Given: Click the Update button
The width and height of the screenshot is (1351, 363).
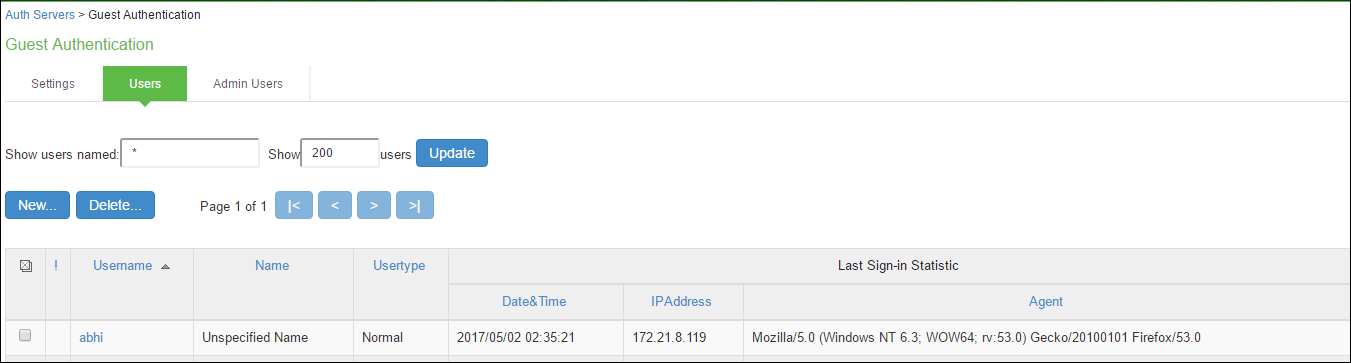Looking at the screenshot, I should (x=452, y=153).
